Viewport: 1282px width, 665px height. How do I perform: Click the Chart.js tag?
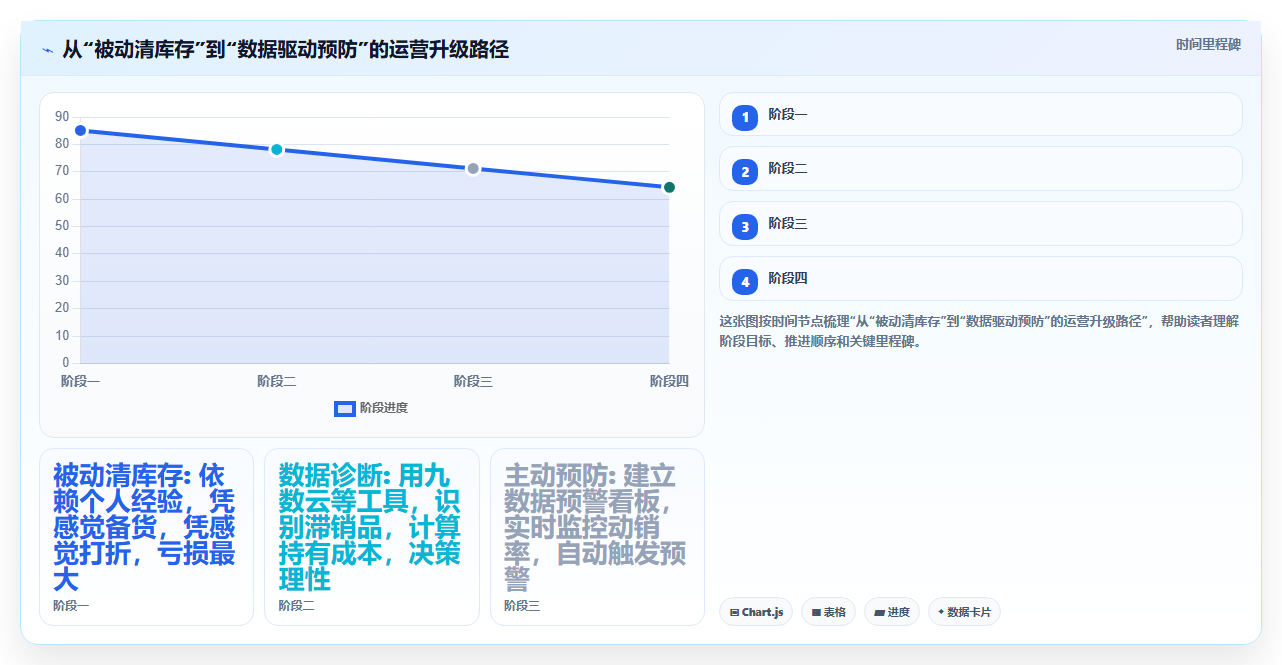[x=756, y=612]
